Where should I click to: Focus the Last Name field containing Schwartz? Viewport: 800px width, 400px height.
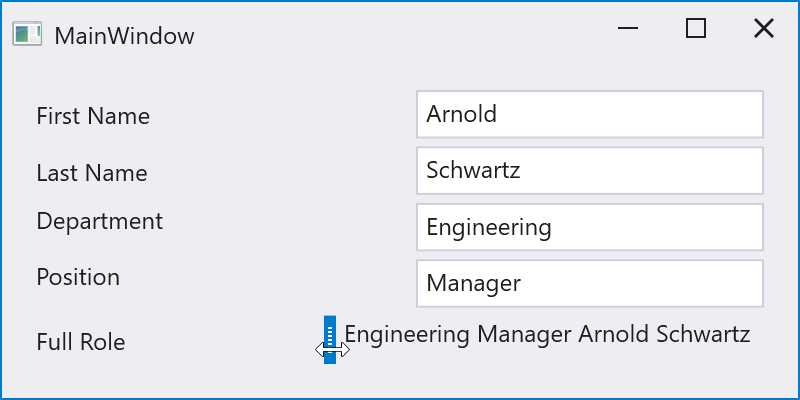pos(590,170)
